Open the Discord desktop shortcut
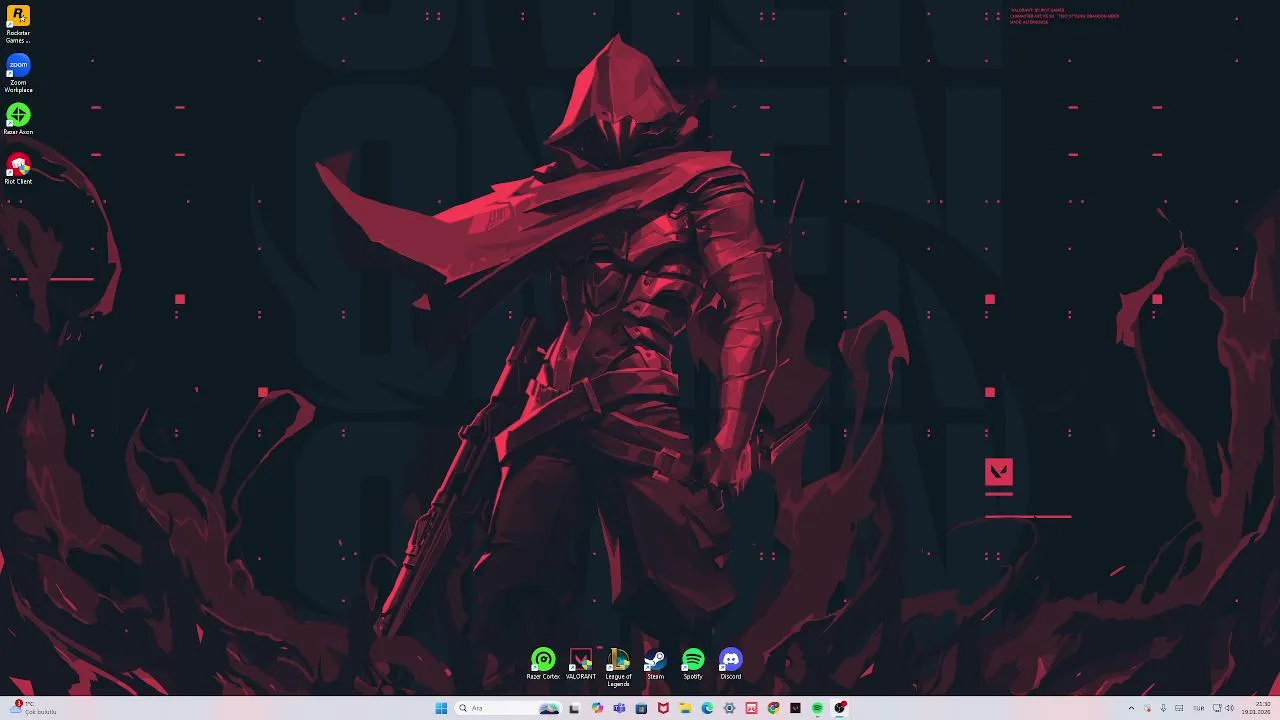 click(x=731, y=664)
